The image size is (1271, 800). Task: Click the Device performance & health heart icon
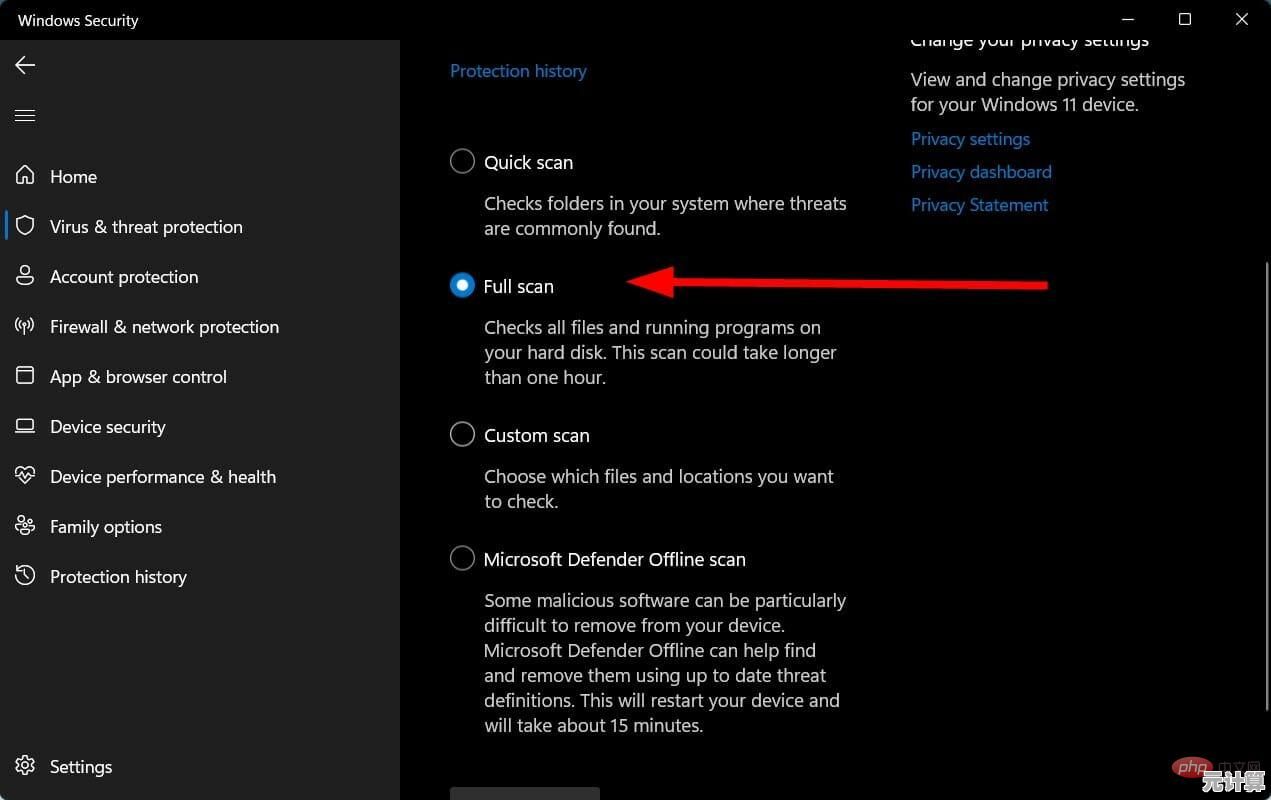25,476
